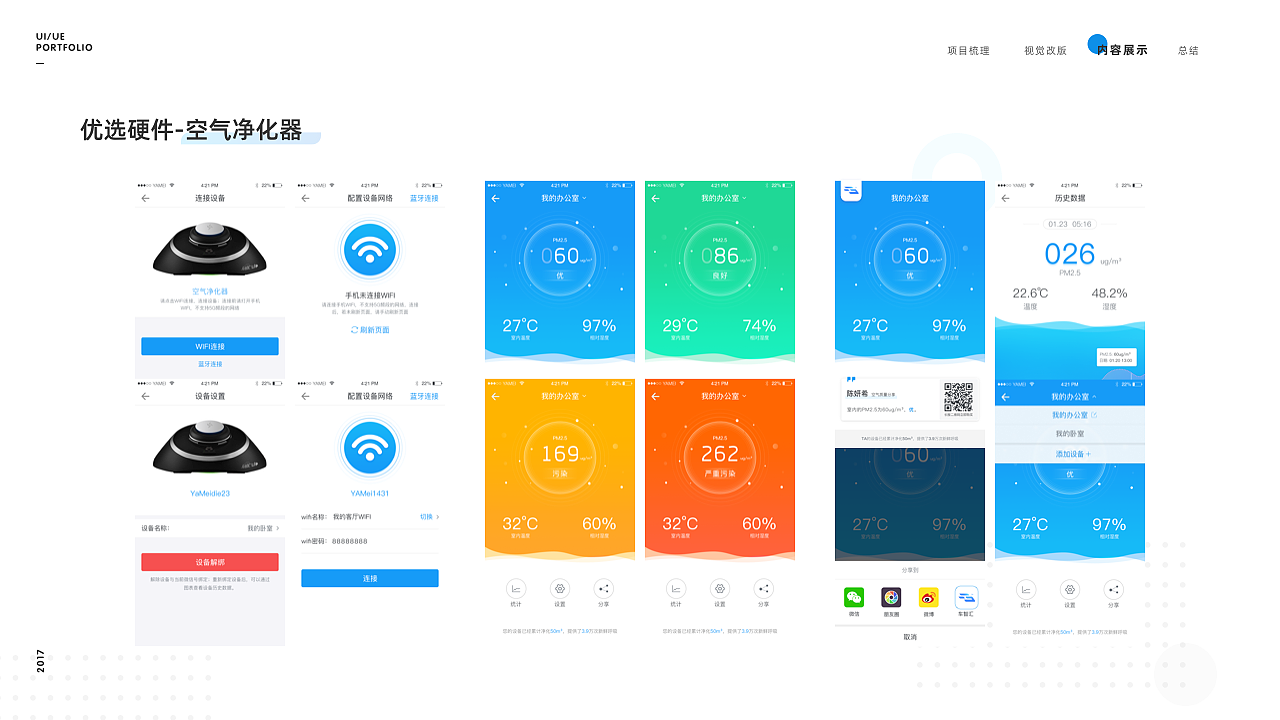Tap 分享 icon under device list screen
This screenshot has width=1280, height=720.
coord(1113,589)
